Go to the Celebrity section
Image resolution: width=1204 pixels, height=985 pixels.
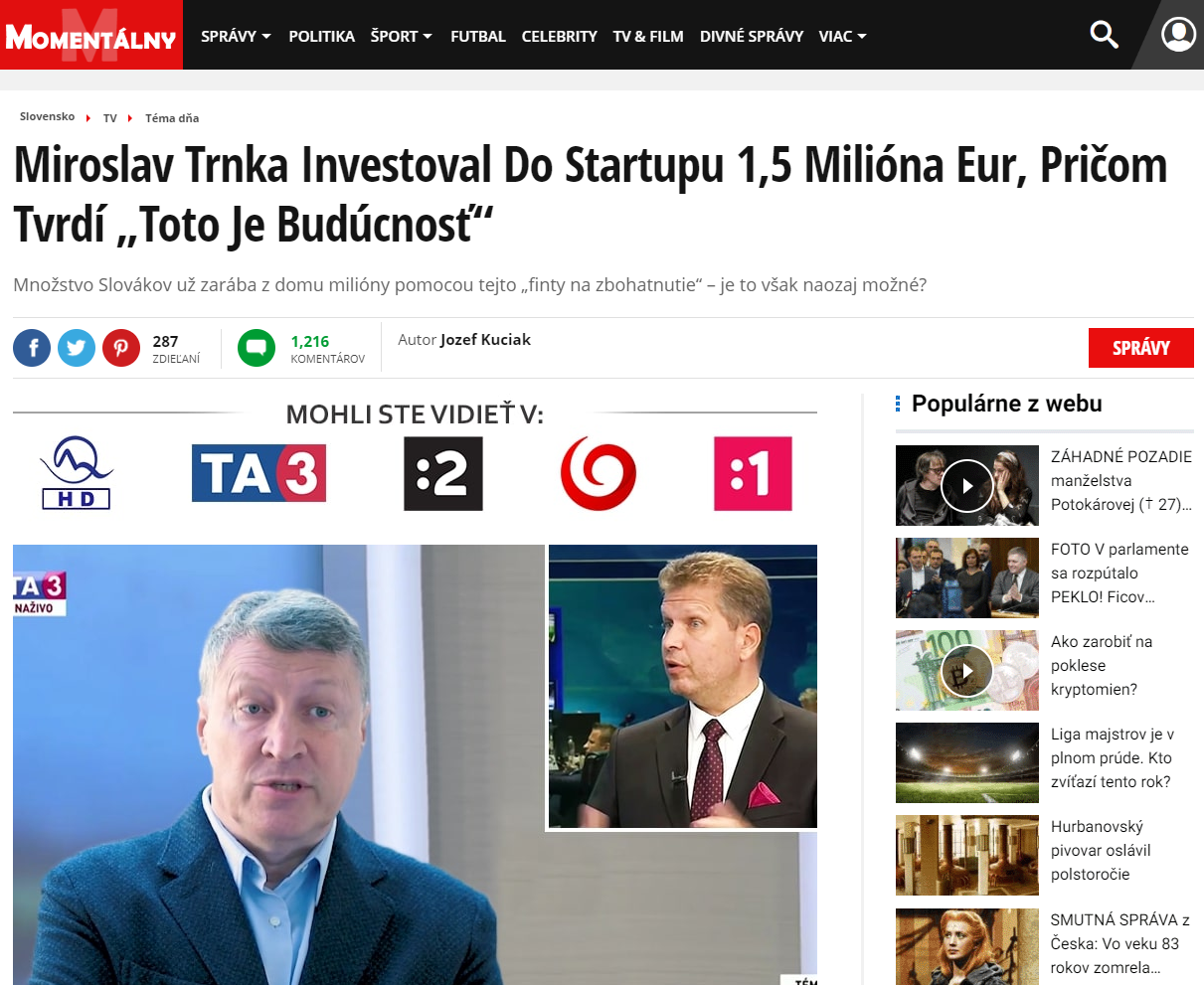pyautogui.click(x=559, y=36)
